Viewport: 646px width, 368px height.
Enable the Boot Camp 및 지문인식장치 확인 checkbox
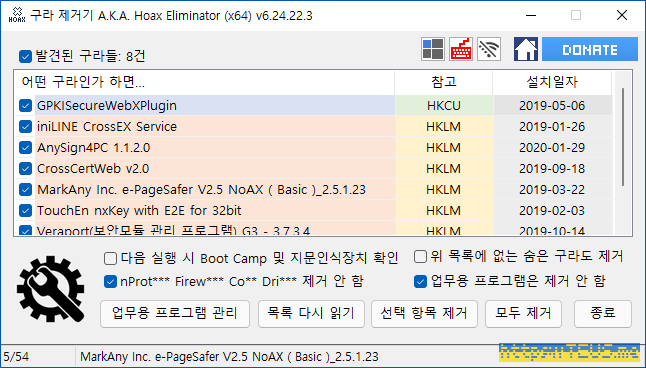[x=110, y=258]
